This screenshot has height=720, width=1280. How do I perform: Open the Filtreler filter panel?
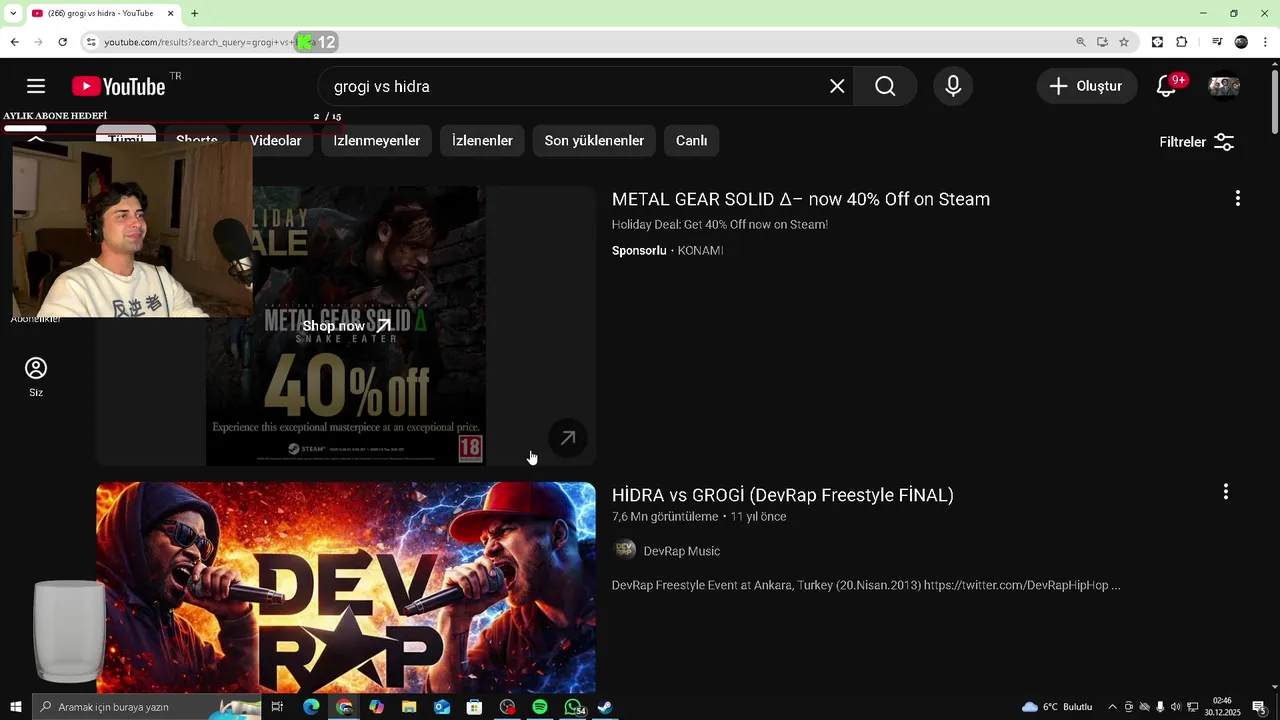[x=1197, y=142]
